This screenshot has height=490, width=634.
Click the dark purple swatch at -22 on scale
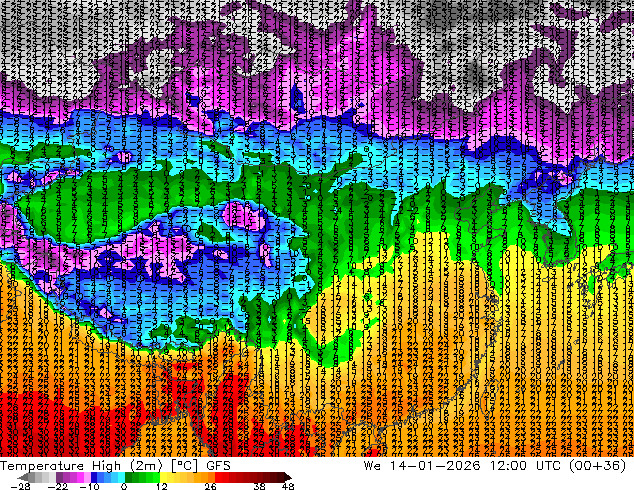click(x=59, y=477)
